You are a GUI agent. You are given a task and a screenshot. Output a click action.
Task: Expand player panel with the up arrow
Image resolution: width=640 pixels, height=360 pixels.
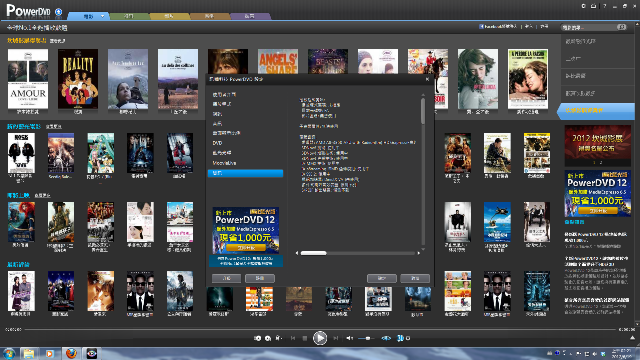pos(633,338)
